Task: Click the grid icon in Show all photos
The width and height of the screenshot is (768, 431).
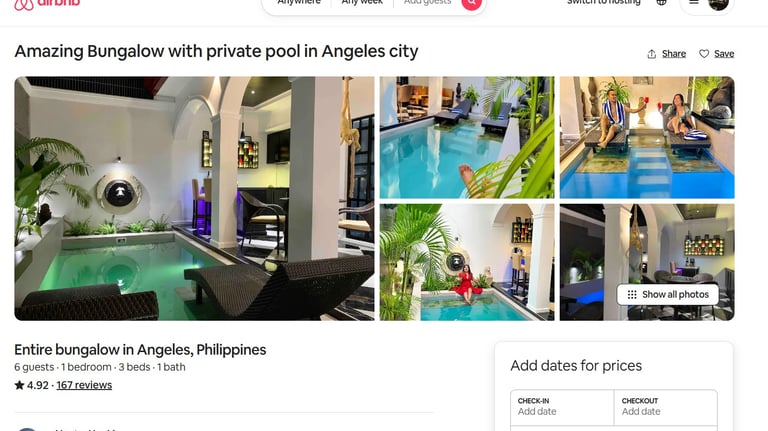Action: (x=632, y=294)
